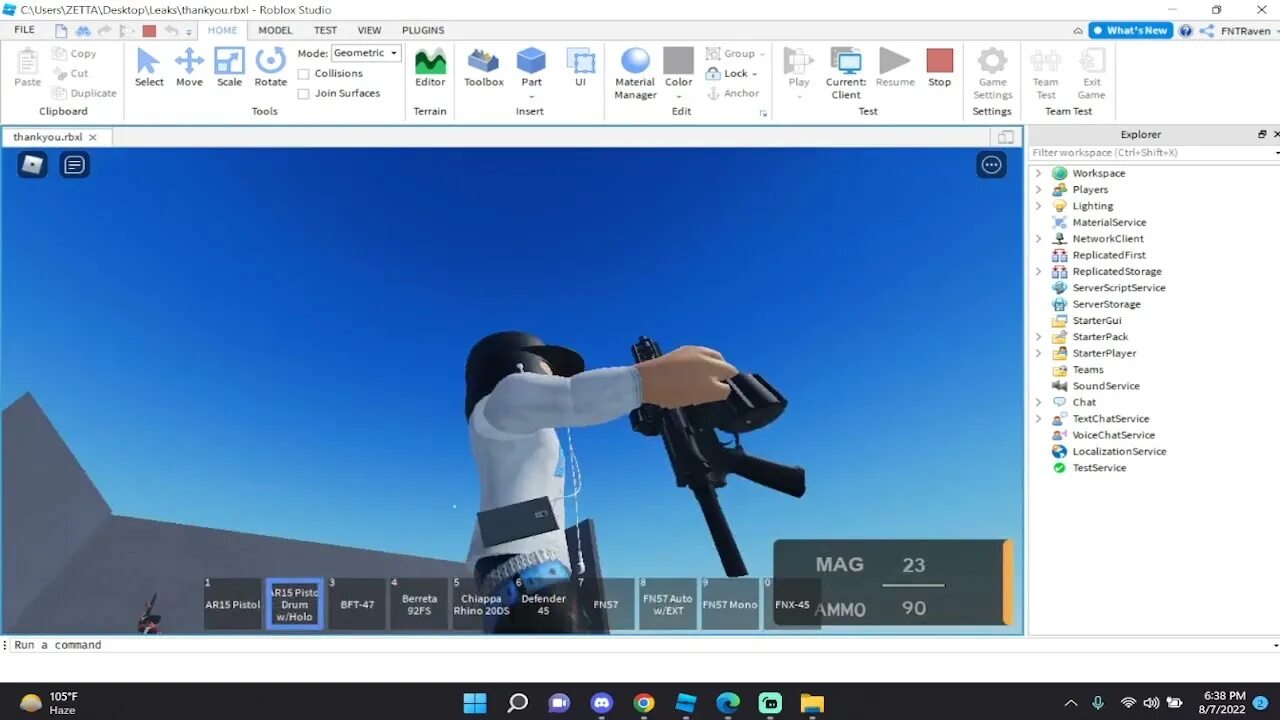Open Discord from the taskbar
Screen dimensions: 1280x720
tap(601, 703)
